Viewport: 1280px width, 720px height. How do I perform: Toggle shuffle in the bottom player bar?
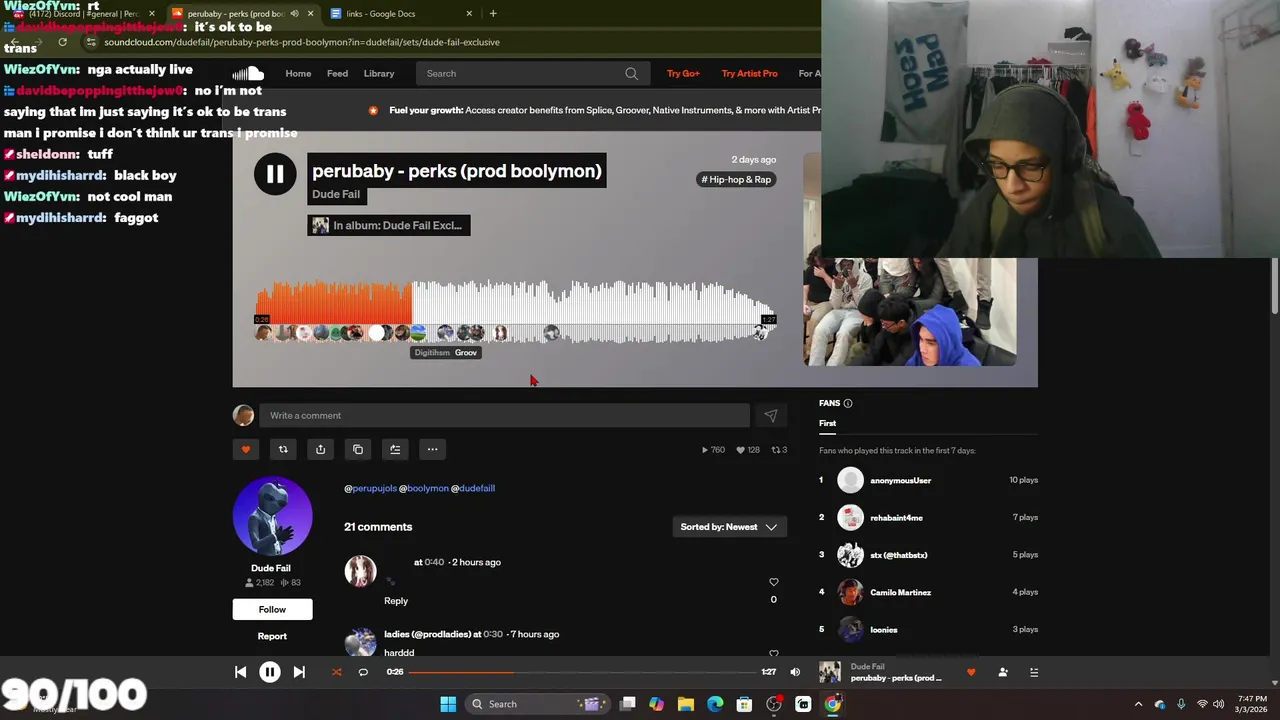coord(336,672)
